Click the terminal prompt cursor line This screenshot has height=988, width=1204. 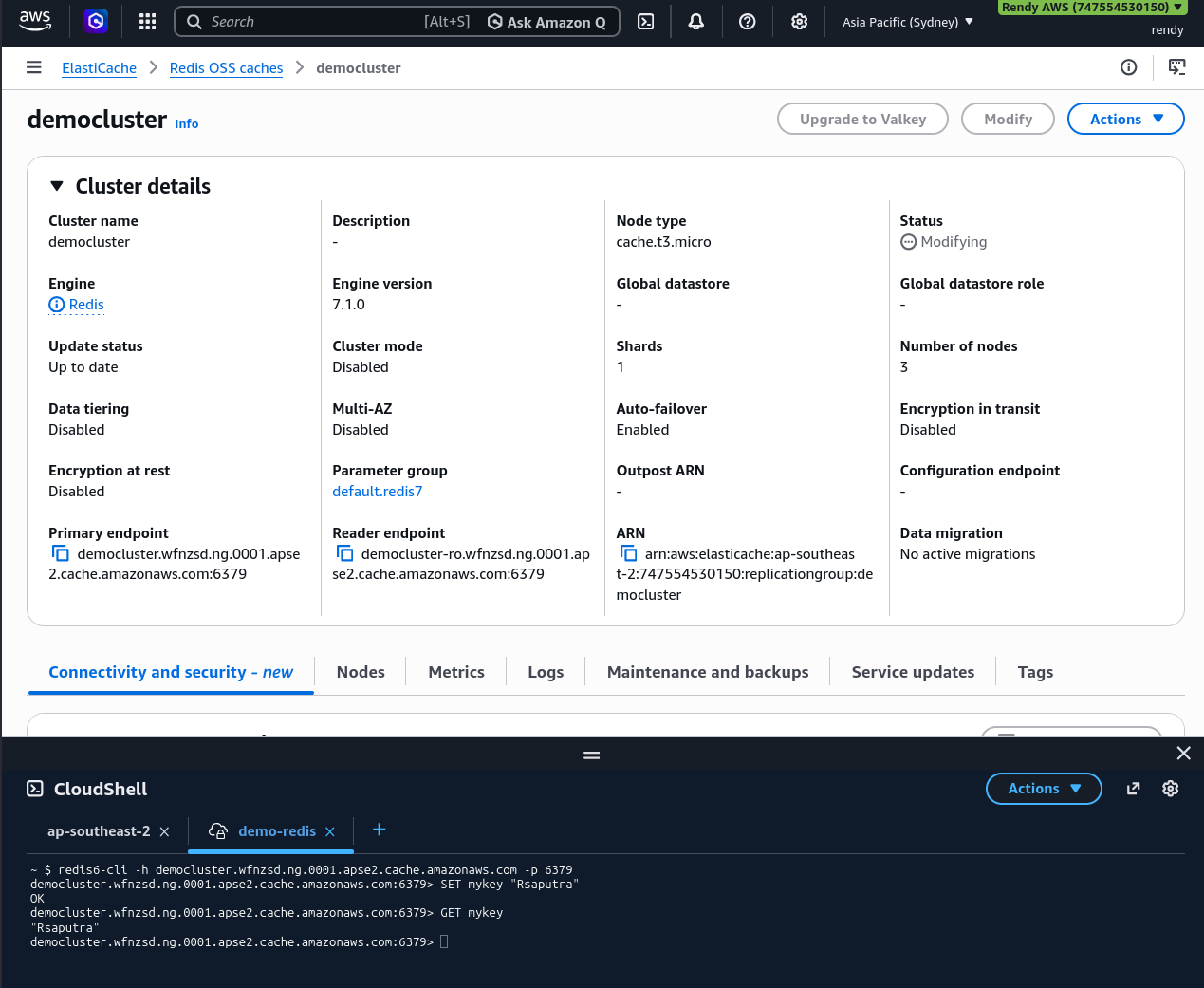click(x=239, y=942)
